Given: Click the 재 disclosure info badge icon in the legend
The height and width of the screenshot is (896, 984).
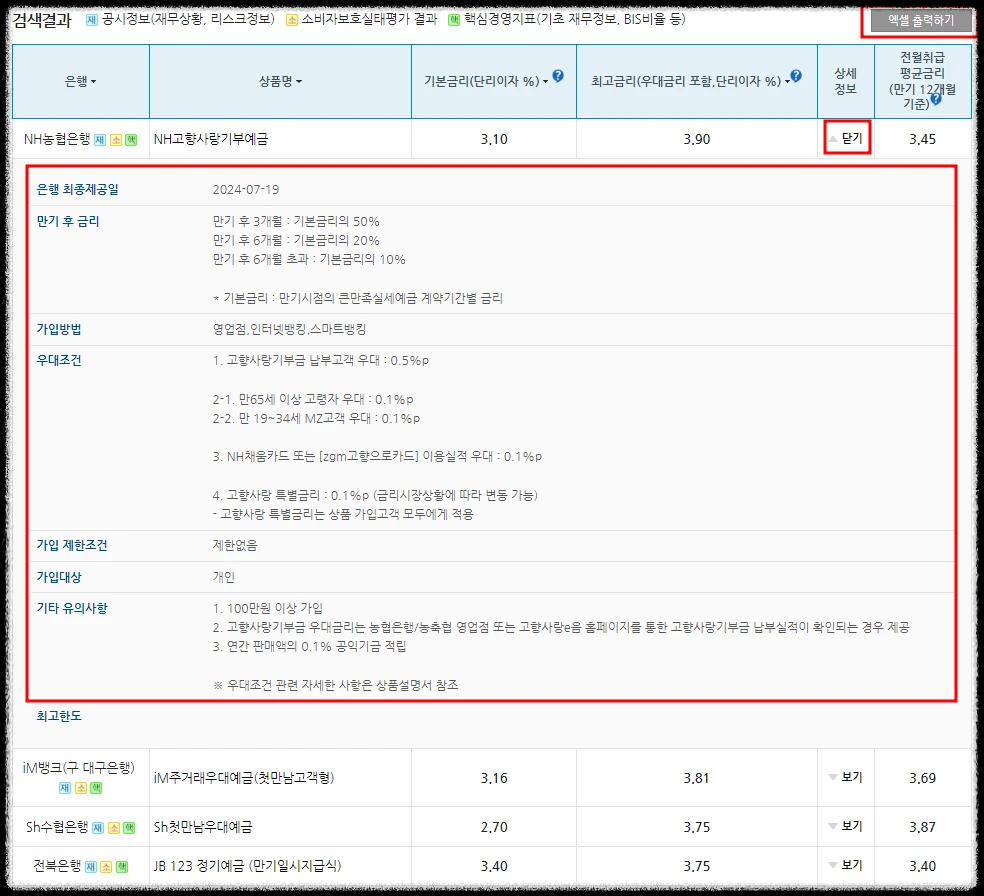Looking at the screenshot, I should point(91,20).
